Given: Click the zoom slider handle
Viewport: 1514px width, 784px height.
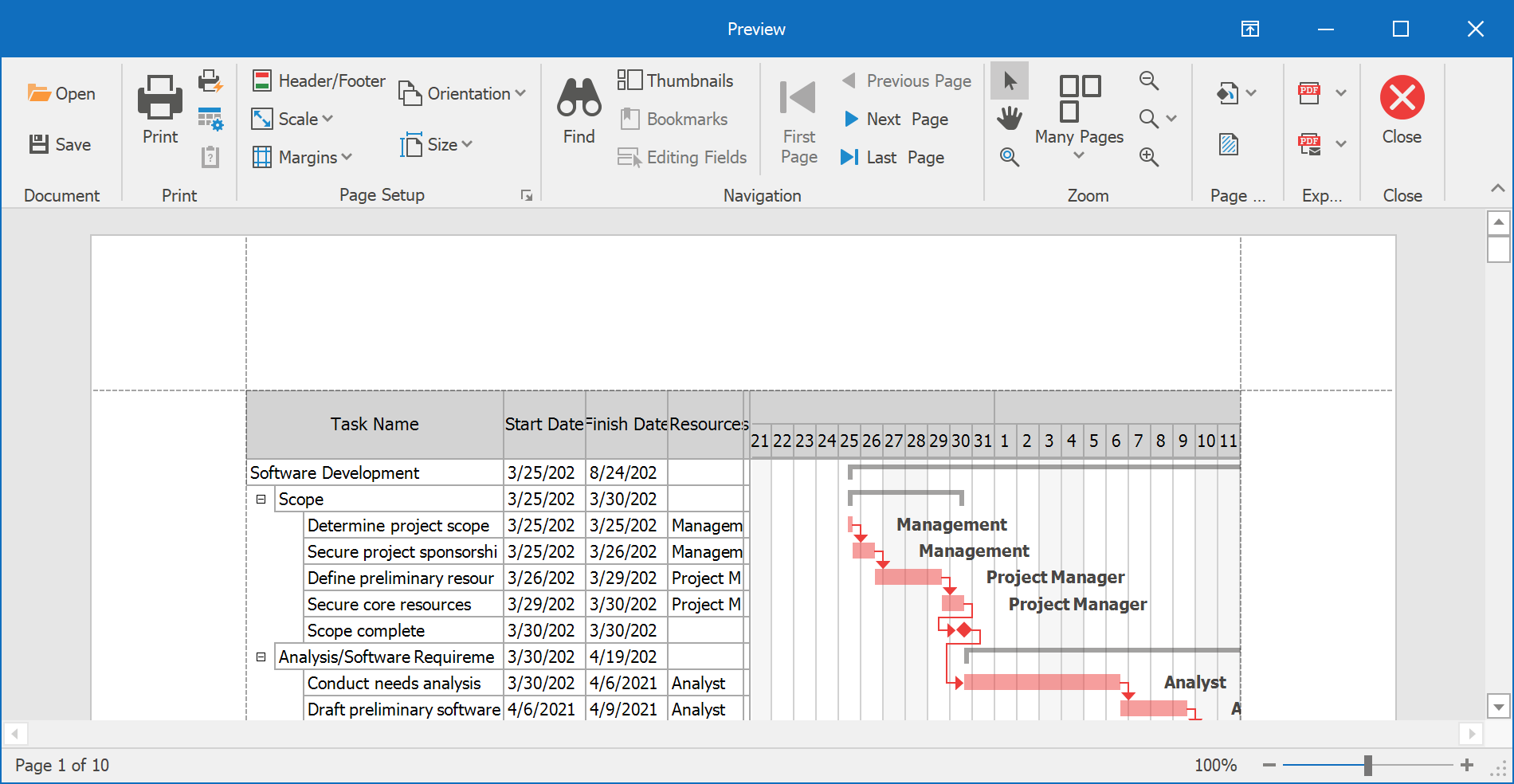Looking at the screenshot, I should [1367, 766].
